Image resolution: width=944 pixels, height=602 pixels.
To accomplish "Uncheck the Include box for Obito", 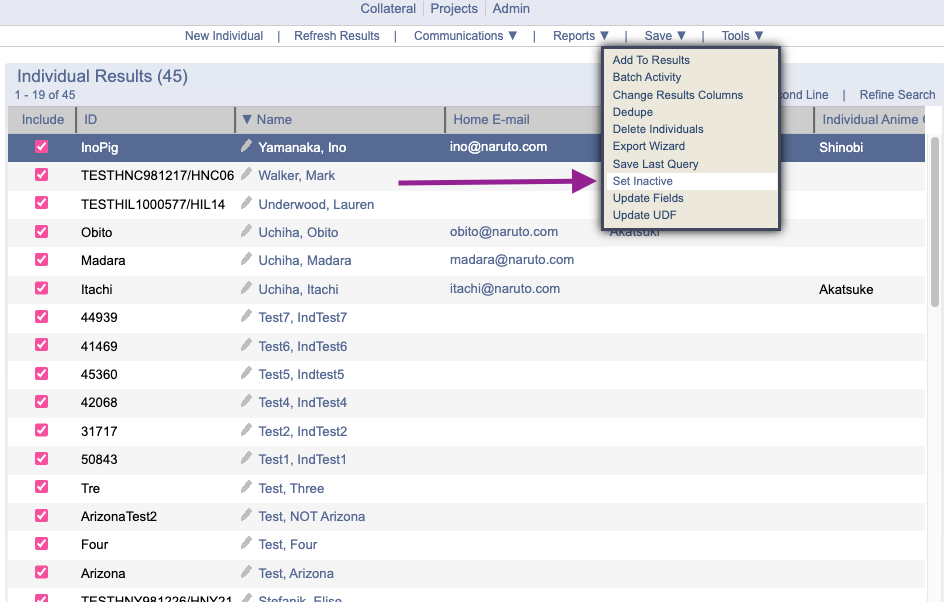I will pyautogui.click(x=42, y=231).
